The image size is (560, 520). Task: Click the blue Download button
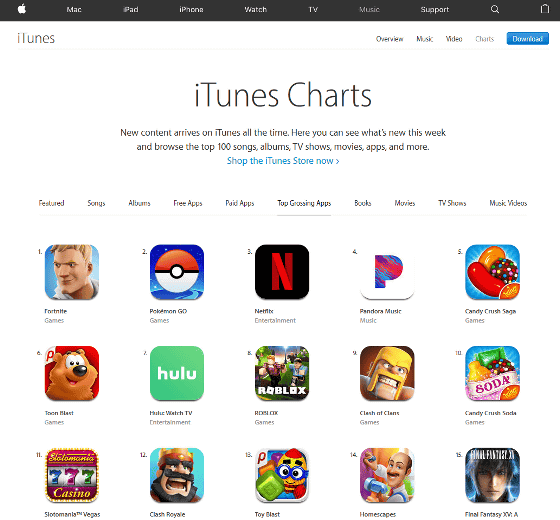click(528, 39)
